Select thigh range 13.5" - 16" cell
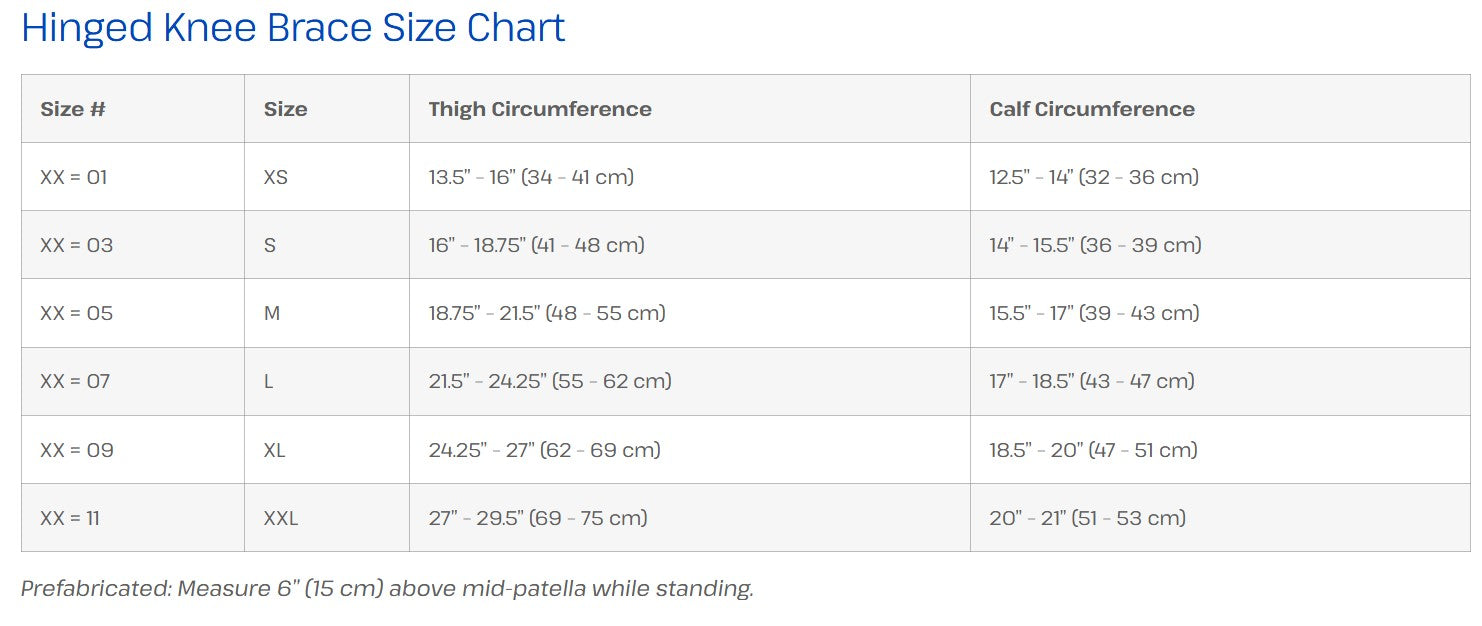 click(531, 177)
